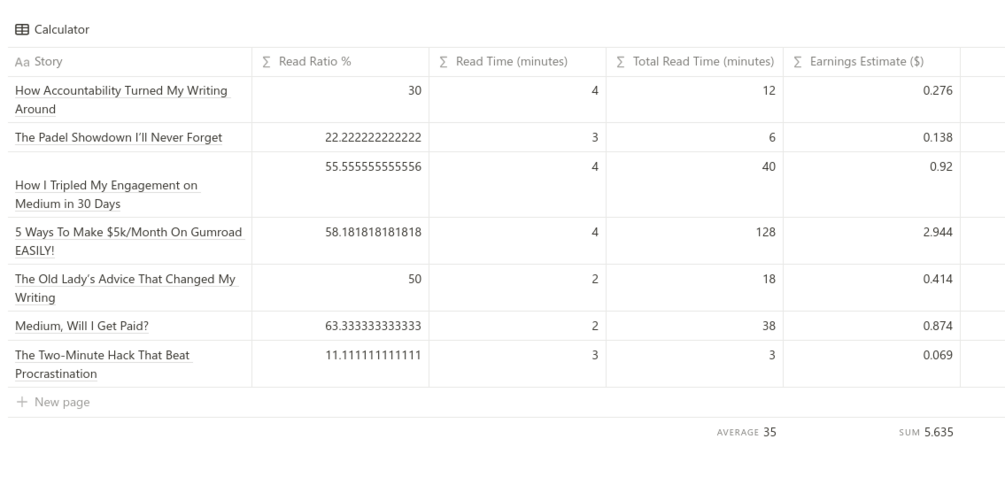Click sigma icon beside Read Ratio %
The width and height of the screenshot is (1005, 485).
point(266,62)
